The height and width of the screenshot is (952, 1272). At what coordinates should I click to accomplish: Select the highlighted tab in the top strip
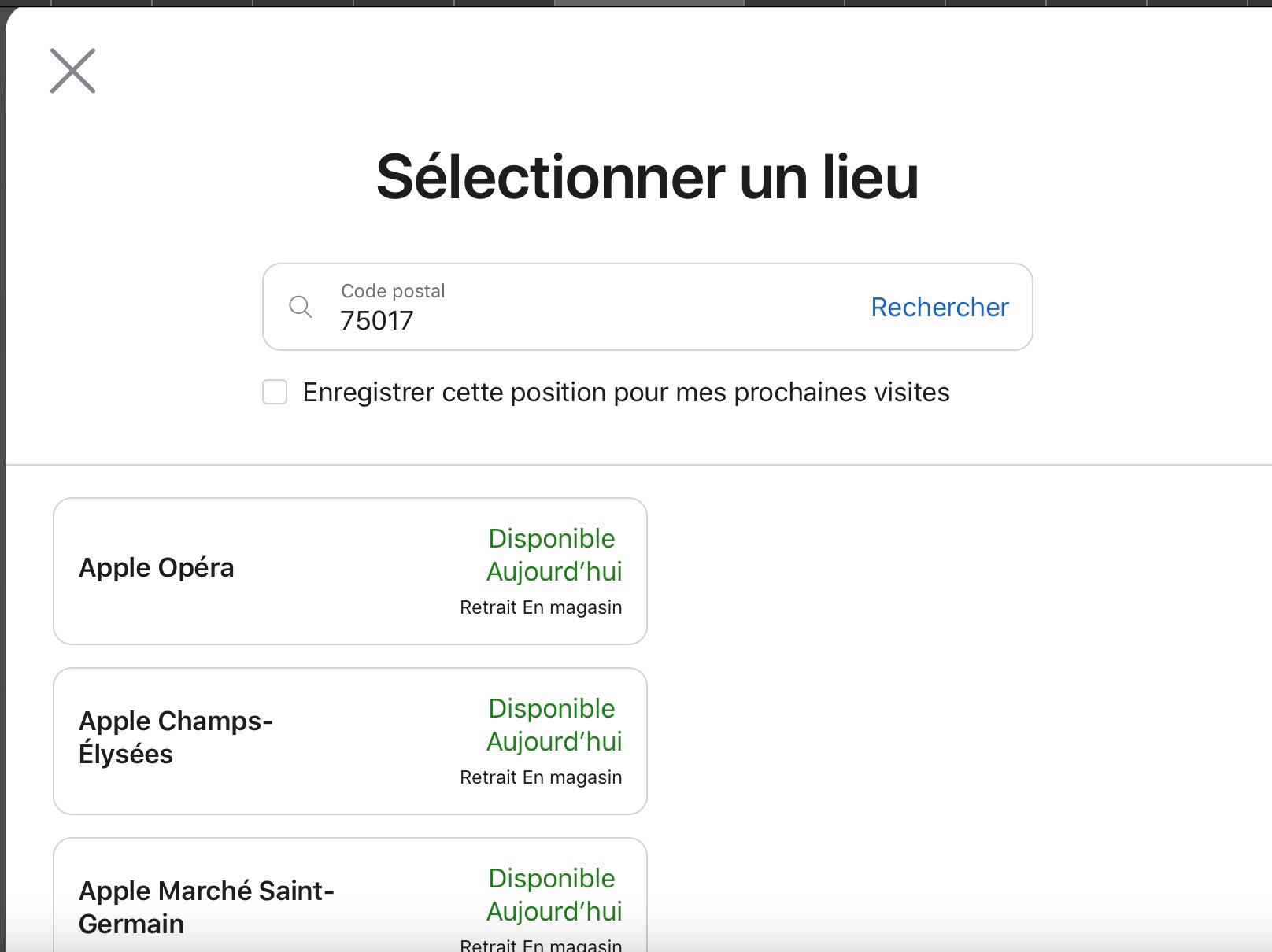coord(649,3)
